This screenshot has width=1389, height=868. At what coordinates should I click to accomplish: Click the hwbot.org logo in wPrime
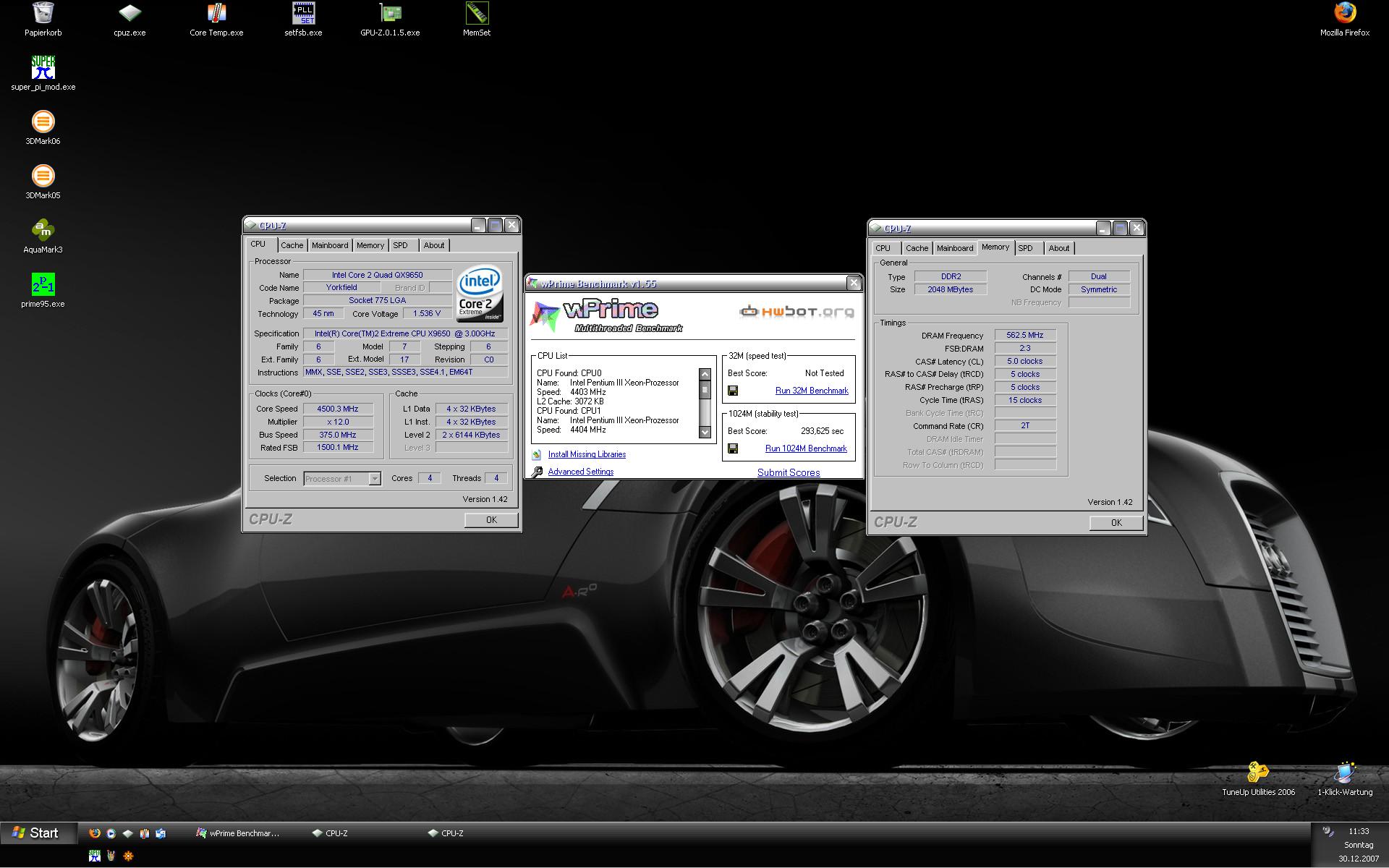[797, 312]
